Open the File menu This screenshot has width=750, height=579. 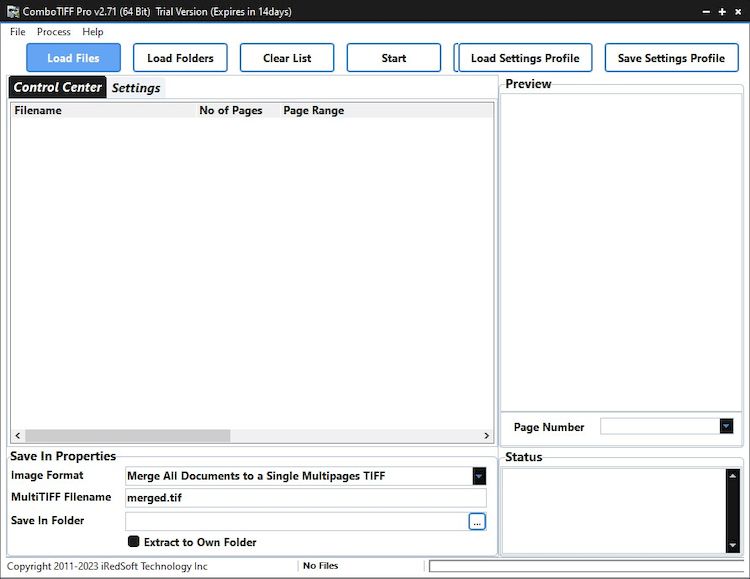pyautogui.click(x=18, y=32)
